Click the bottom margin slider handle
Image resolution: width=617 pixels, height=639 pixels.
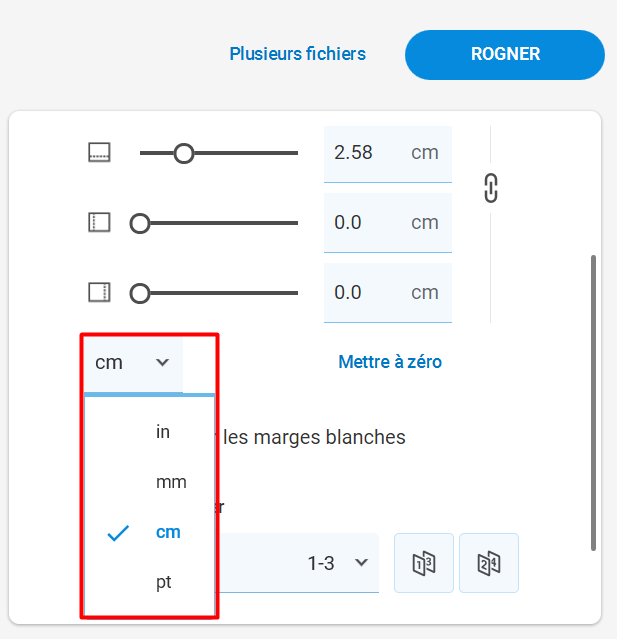click(184, 153)
